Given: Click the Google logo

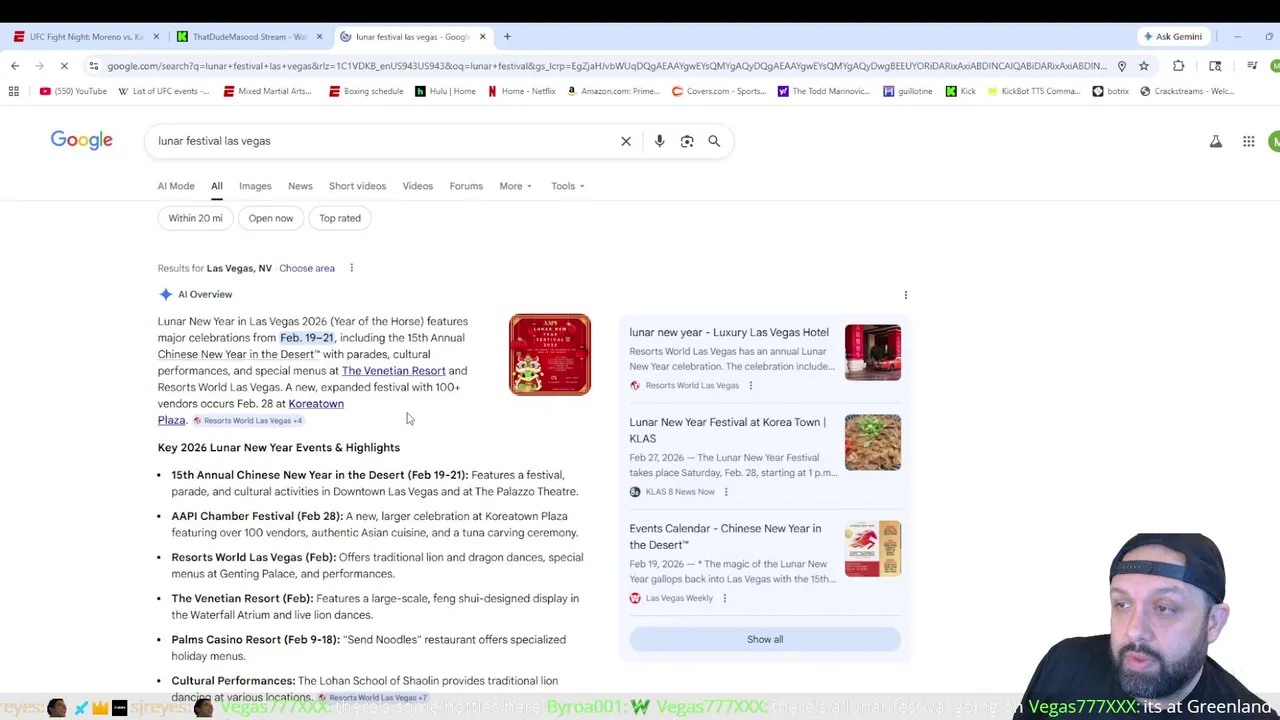Looking at the screenshot, I should 82,141.
